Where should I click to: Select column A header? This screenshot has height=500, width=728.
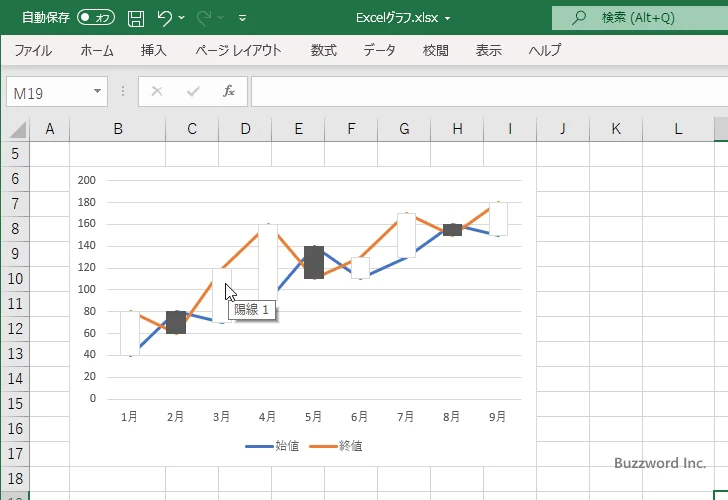pos(50,129)
